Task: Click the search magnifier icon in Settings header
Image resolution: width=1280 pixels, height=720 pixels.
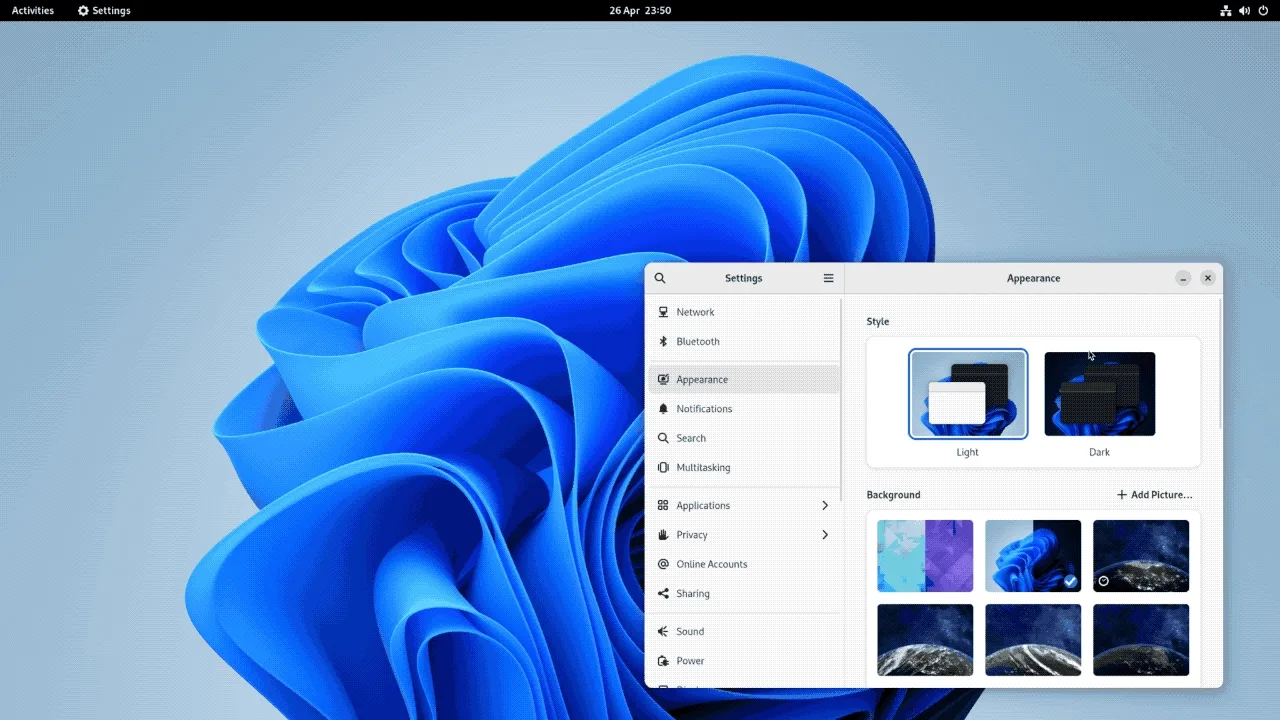Action: (660, 278)
